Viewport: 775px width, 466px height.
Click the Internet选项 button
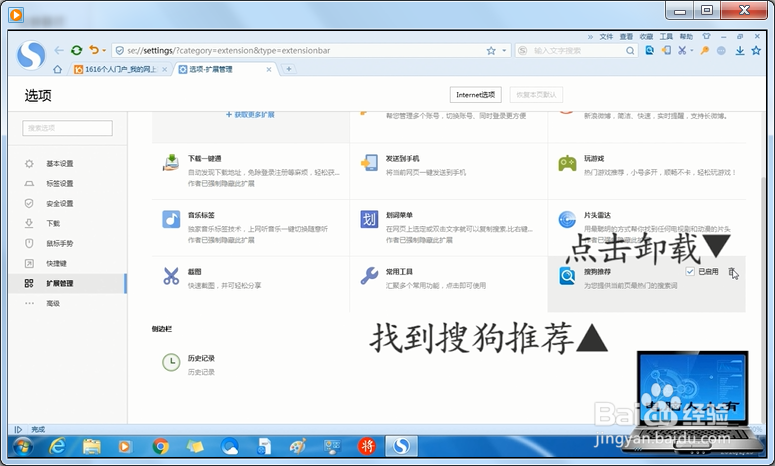[x=475, y=95]
